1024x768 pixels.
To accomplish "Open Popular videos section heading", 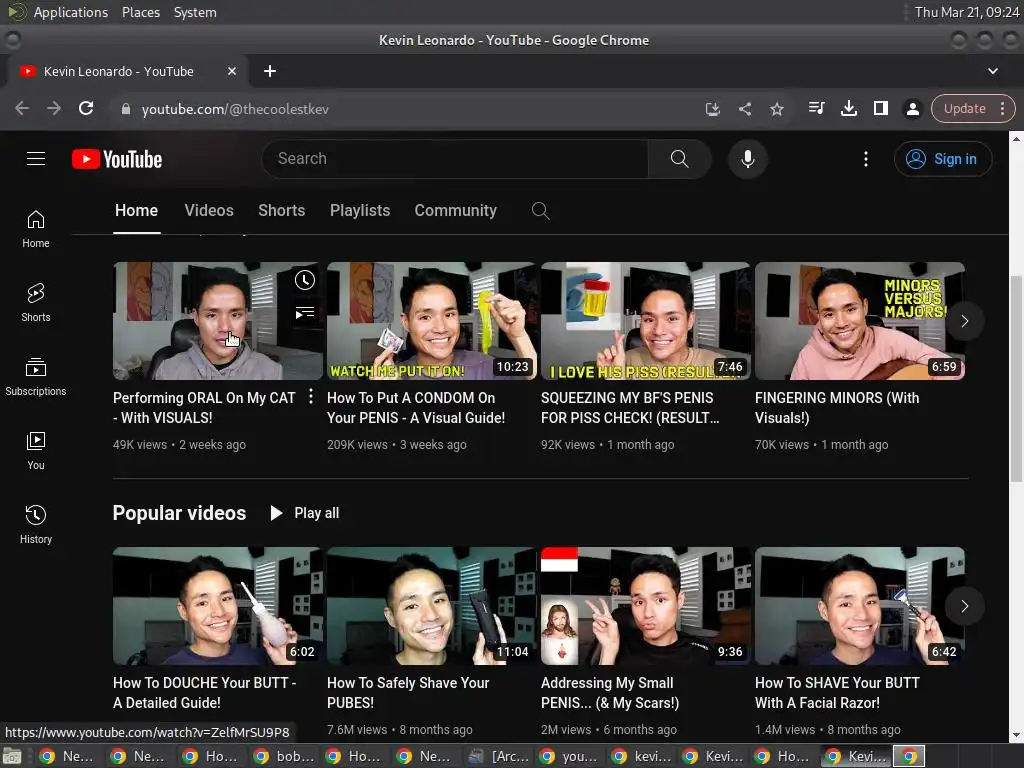I will pyautogui.click(x=180, y=513).
